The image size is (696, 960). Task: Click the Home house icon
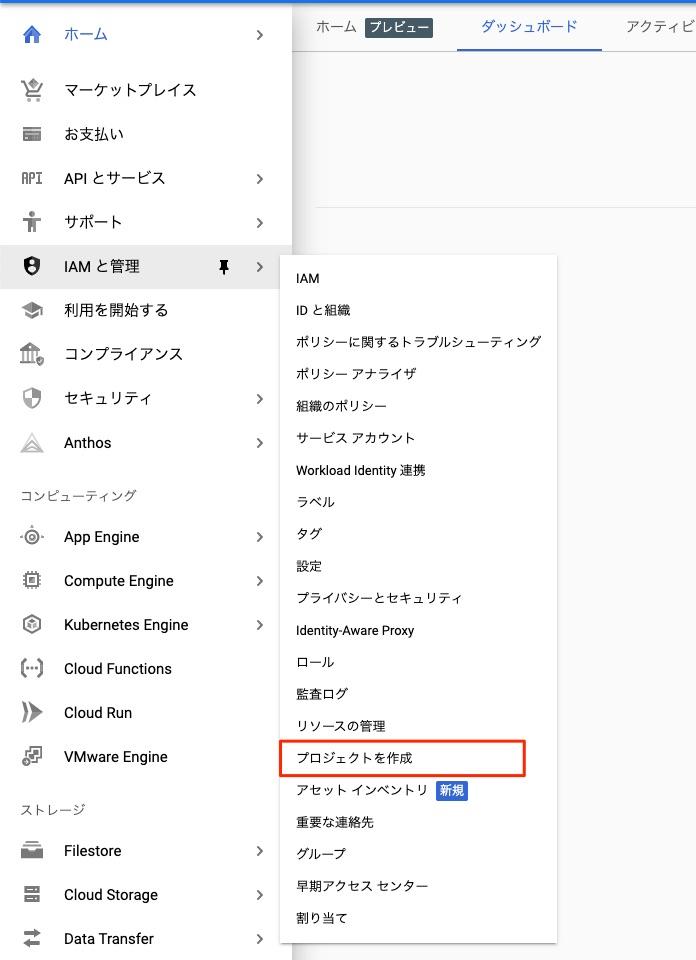[32, 34]
